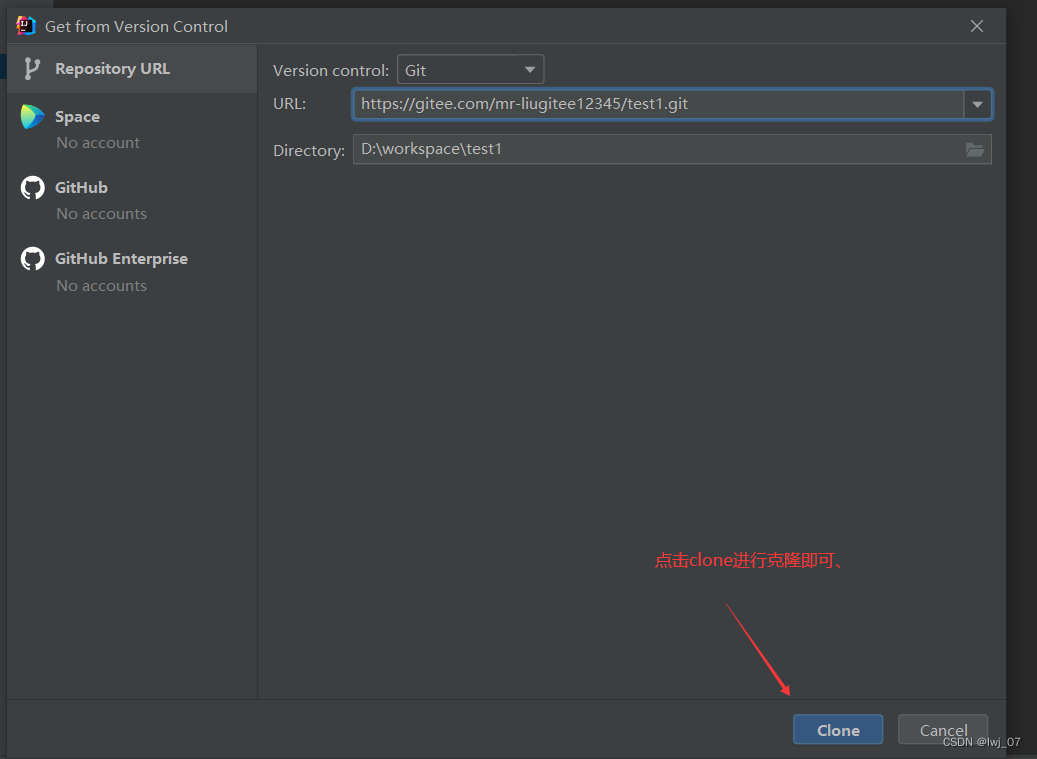Viewport: 1037px width, 759px height.
Task: Click the 'Version control:' label
Action: 331,71
